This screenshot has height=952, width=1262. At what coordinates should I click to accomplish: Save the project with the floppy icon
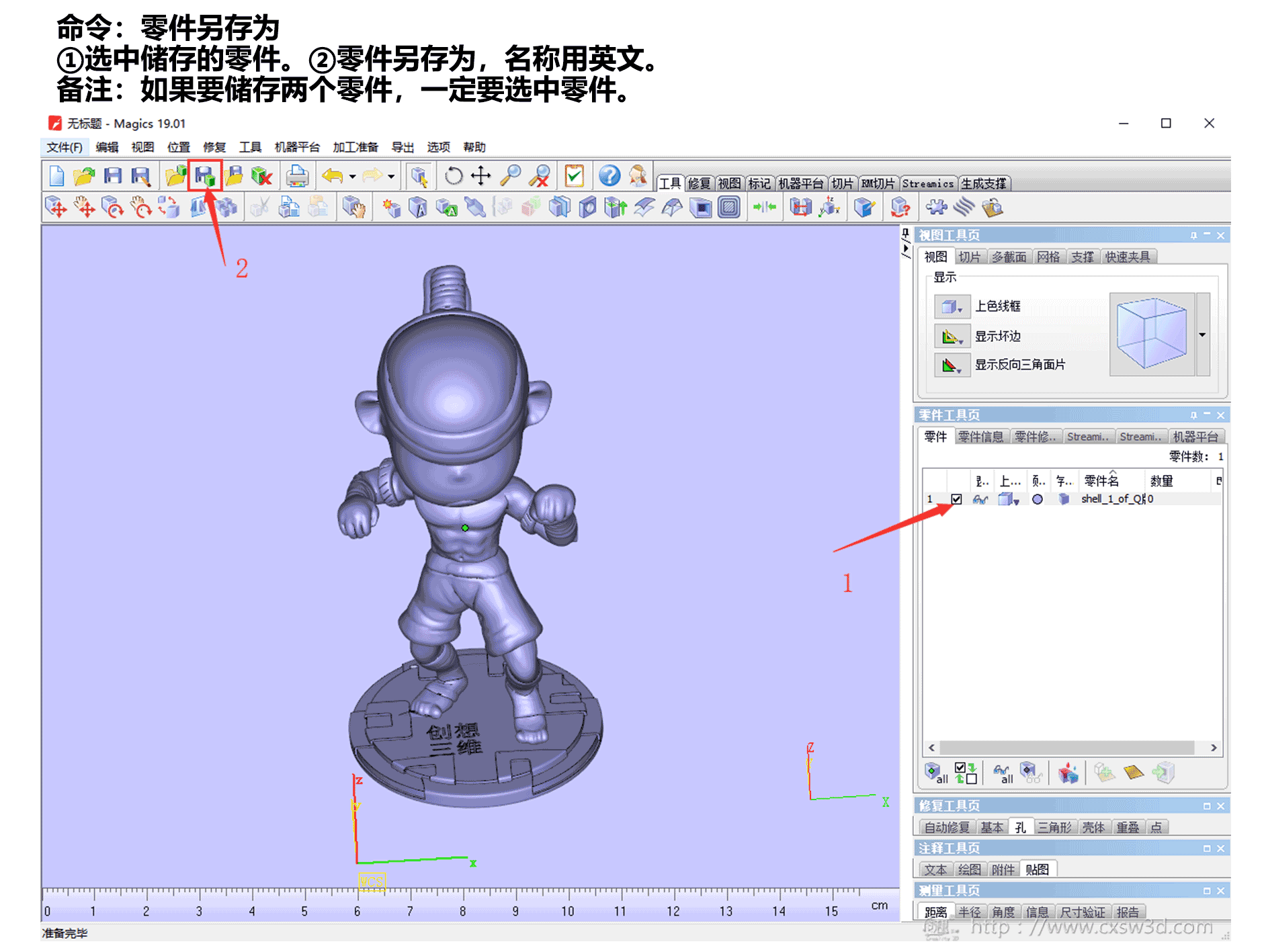113,177
